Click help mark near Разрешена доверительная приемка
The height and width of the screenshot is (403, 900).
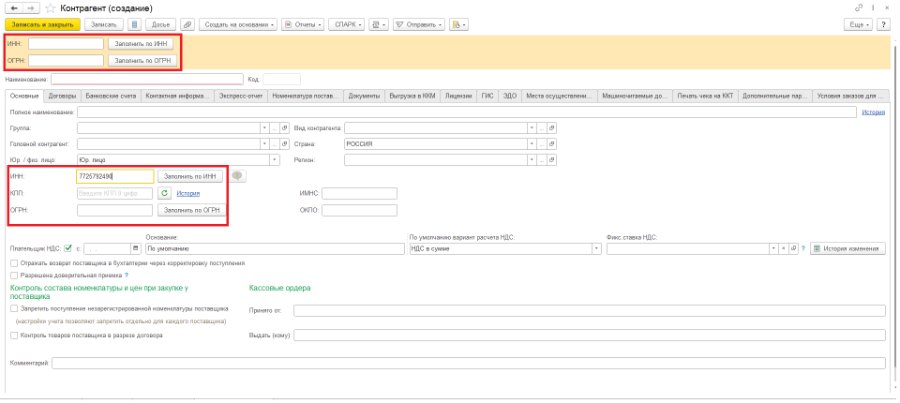126,276
